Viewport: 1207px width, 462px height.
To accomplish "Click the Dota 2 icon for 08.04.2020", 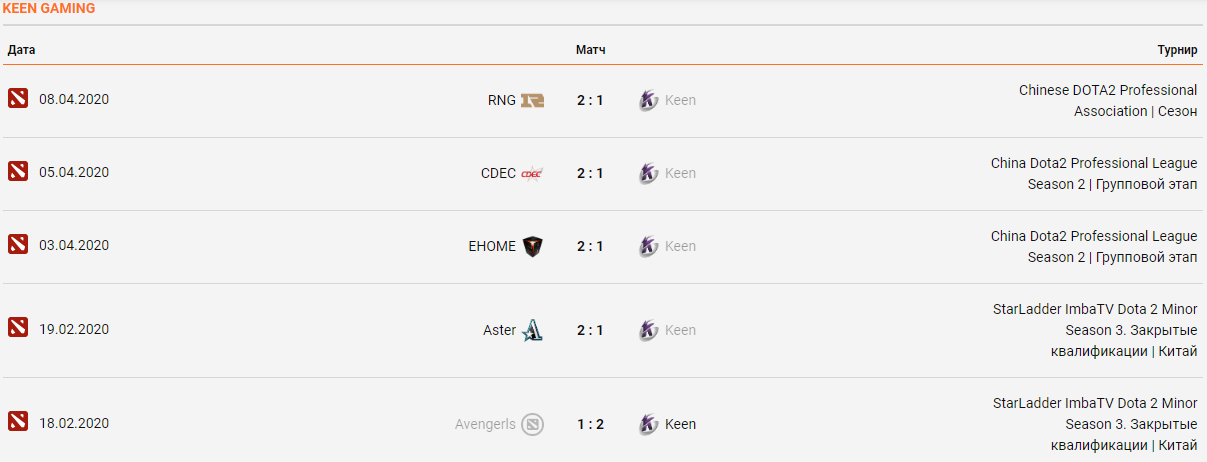I will 18,99.
